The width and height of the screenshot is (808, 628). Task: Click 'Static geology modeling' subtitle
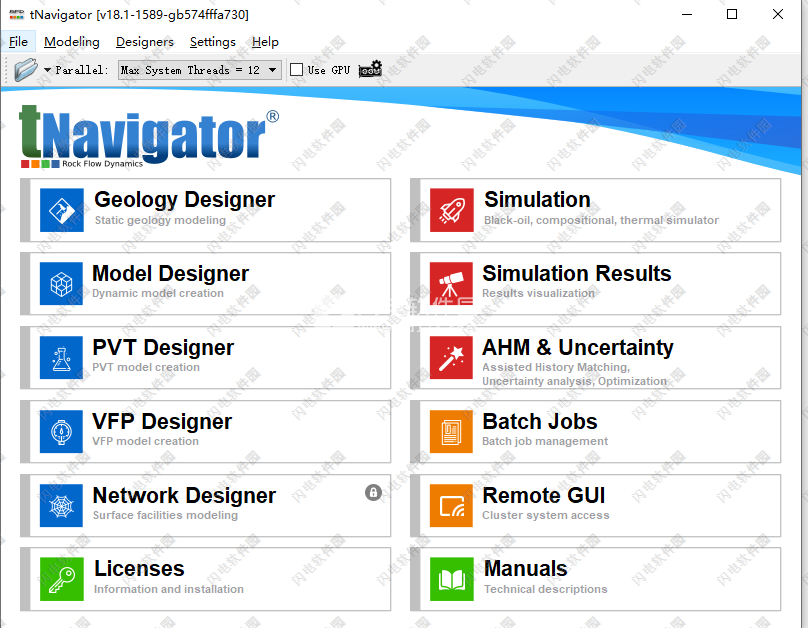point(160,220)
